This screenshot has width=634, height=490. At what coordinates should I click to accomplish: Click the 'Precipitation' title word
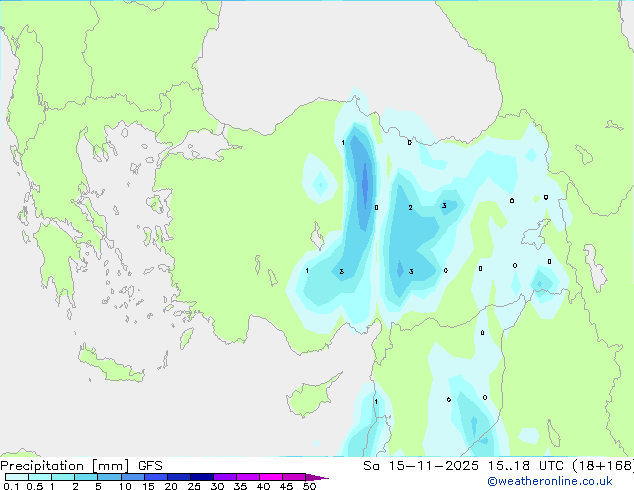42,466
